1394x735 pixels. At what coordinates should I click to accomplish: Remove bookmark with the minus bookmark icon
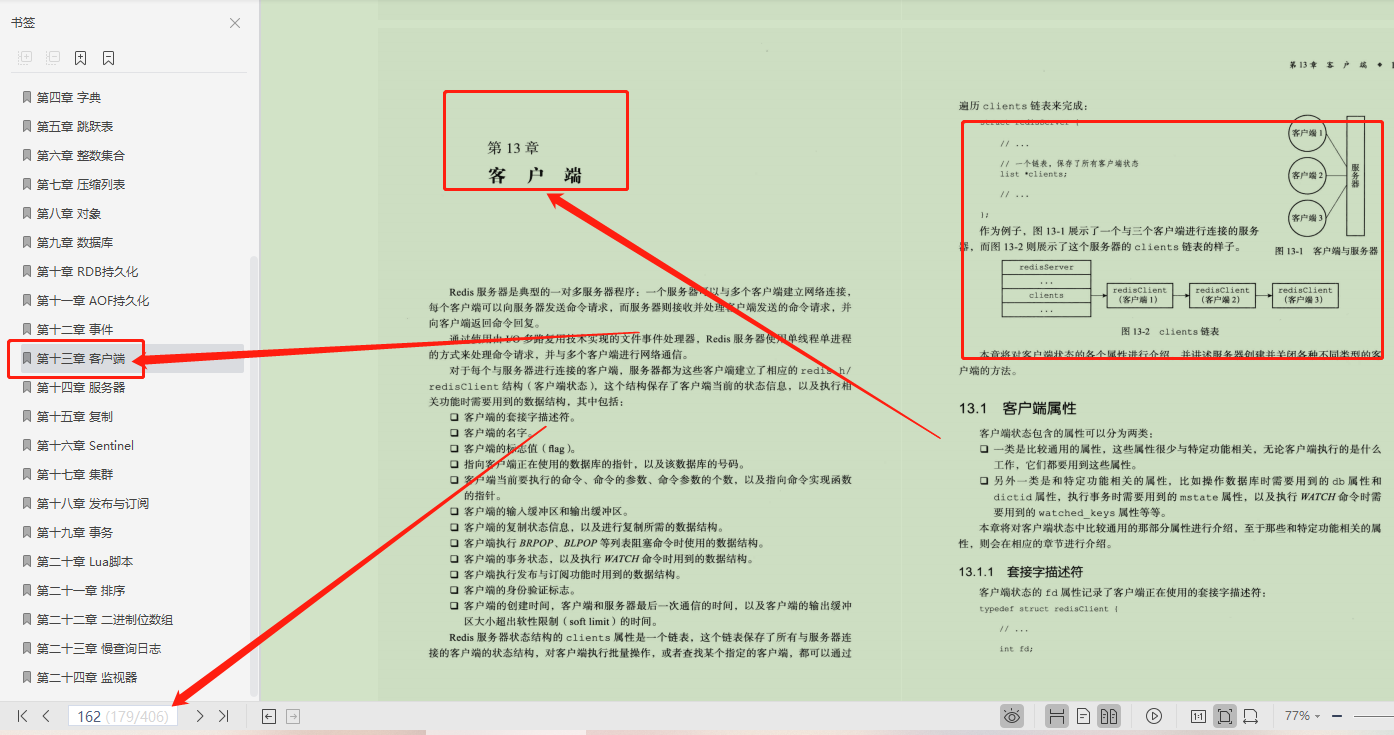click(108, 58)
